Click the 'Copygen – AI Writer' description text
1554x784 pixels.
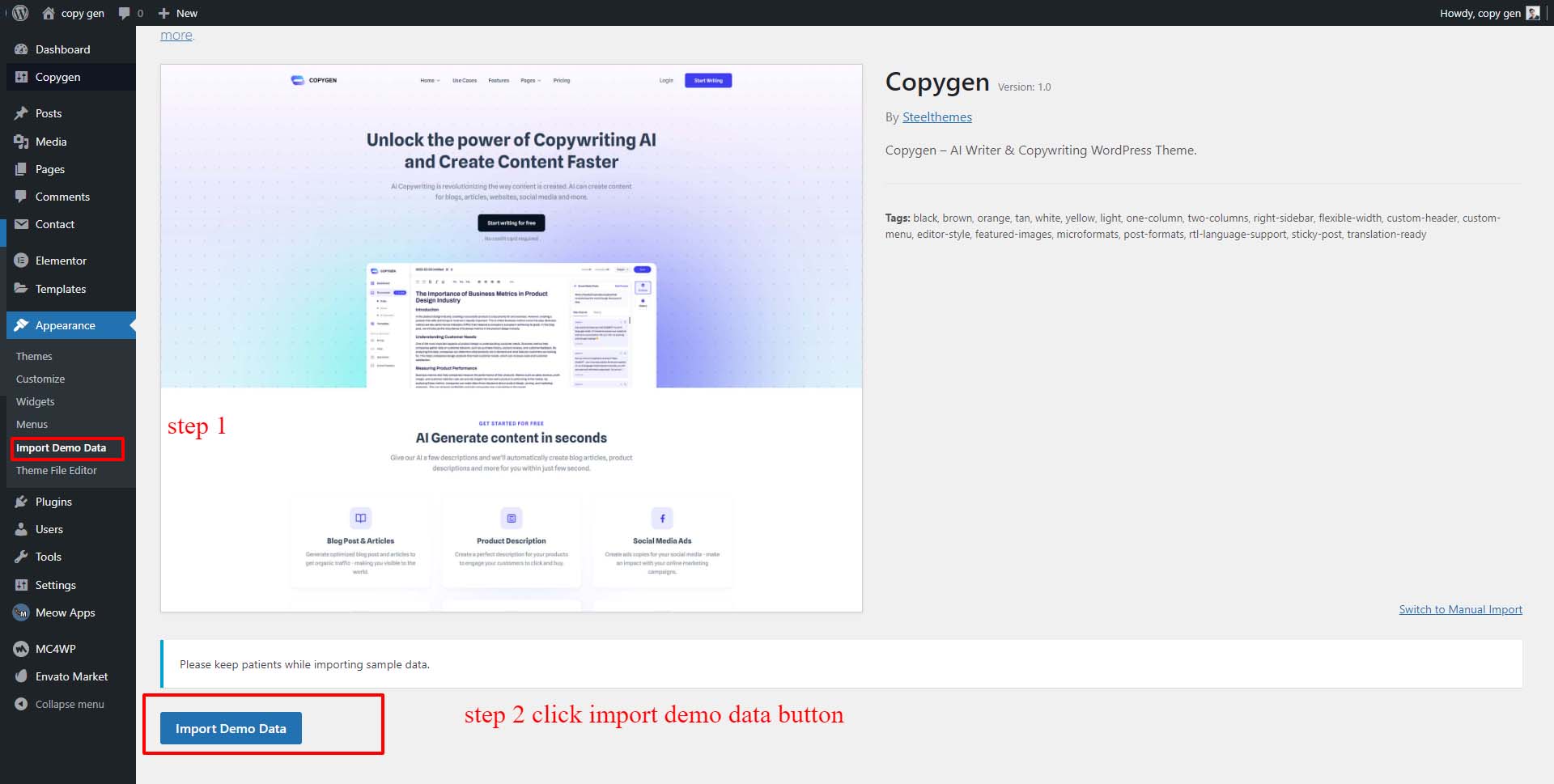[x=1041, y=150]
